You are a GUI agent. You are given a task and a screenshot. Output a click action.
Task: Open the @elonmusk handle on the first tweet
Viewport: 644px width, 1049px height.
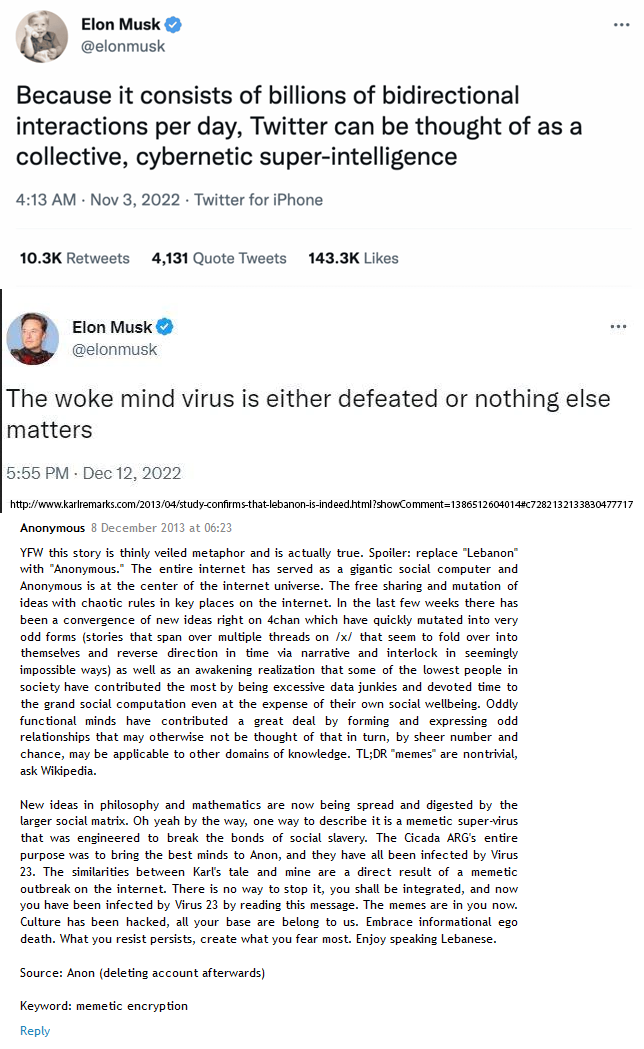[123, 46]
